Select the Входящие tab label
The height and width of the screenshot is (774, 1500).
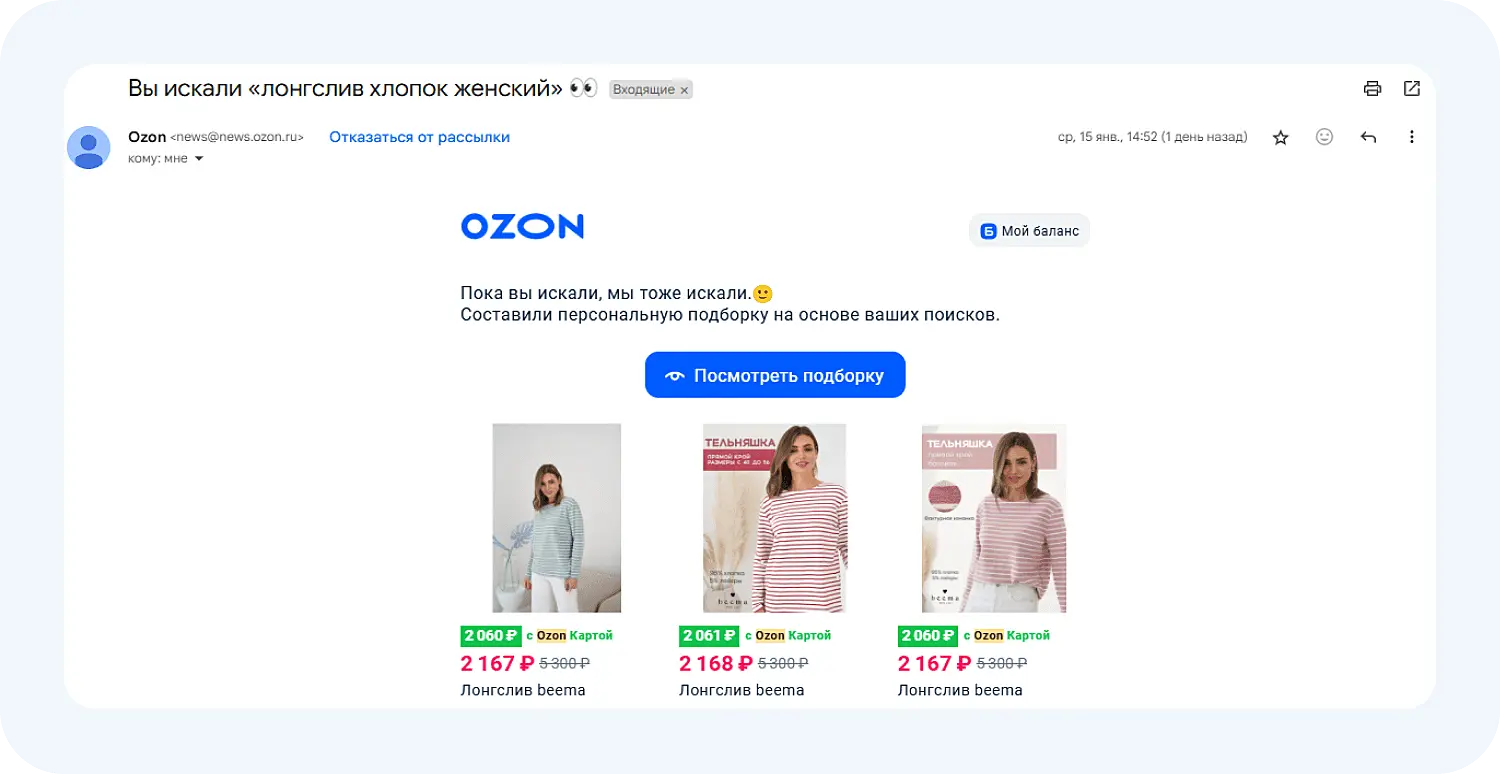(645, 89)
